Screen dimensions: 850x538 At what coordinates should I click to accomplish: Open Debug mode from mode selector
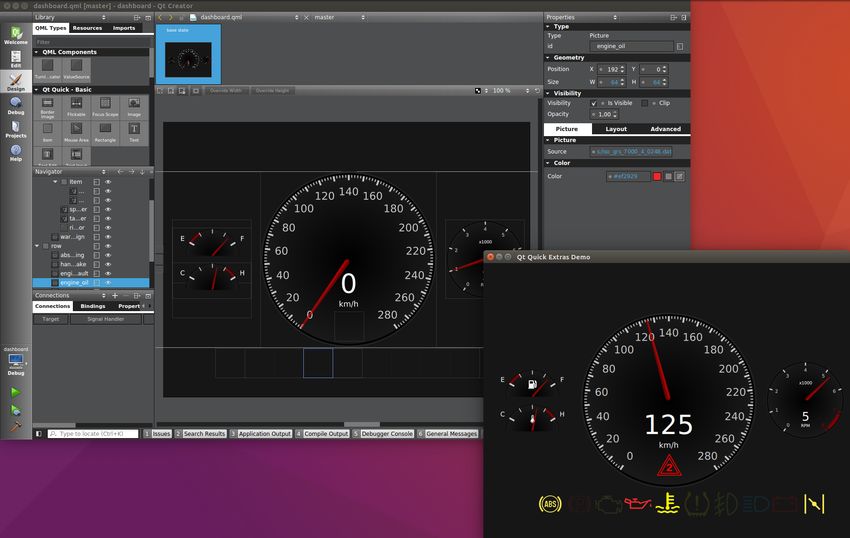[x=16, y=106]
